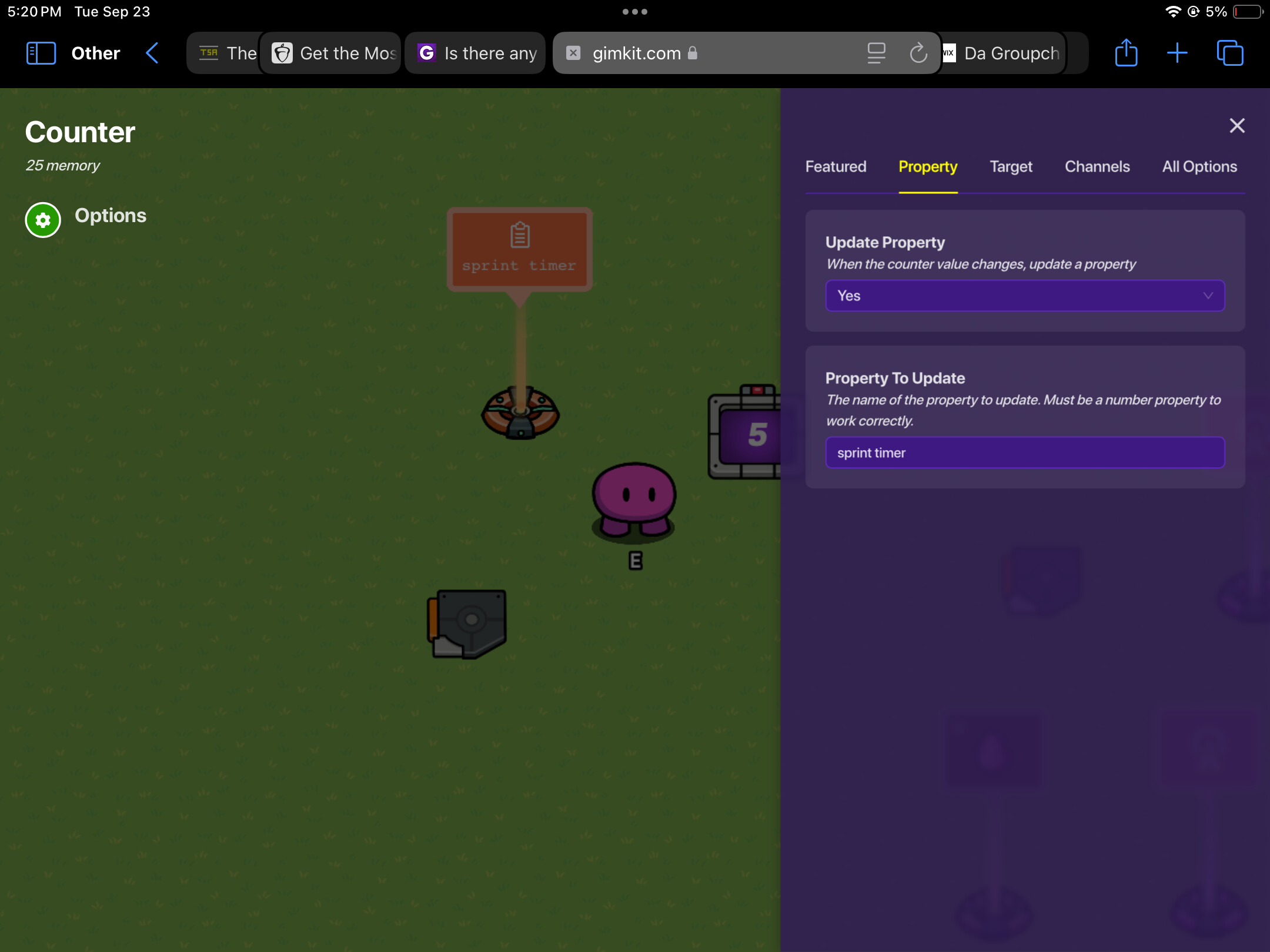This screenshot has width=1270, height=952.
Task: Expand the Update Property Yes dropdown
Action: pos(1024,296)
